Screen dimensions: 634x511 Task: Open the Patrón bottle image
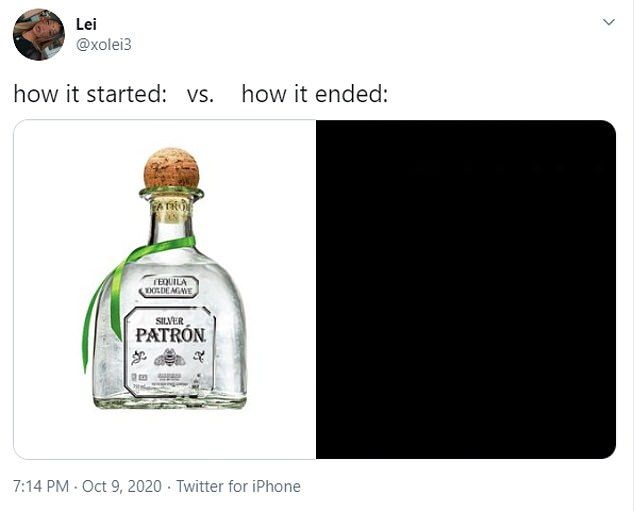165,289
